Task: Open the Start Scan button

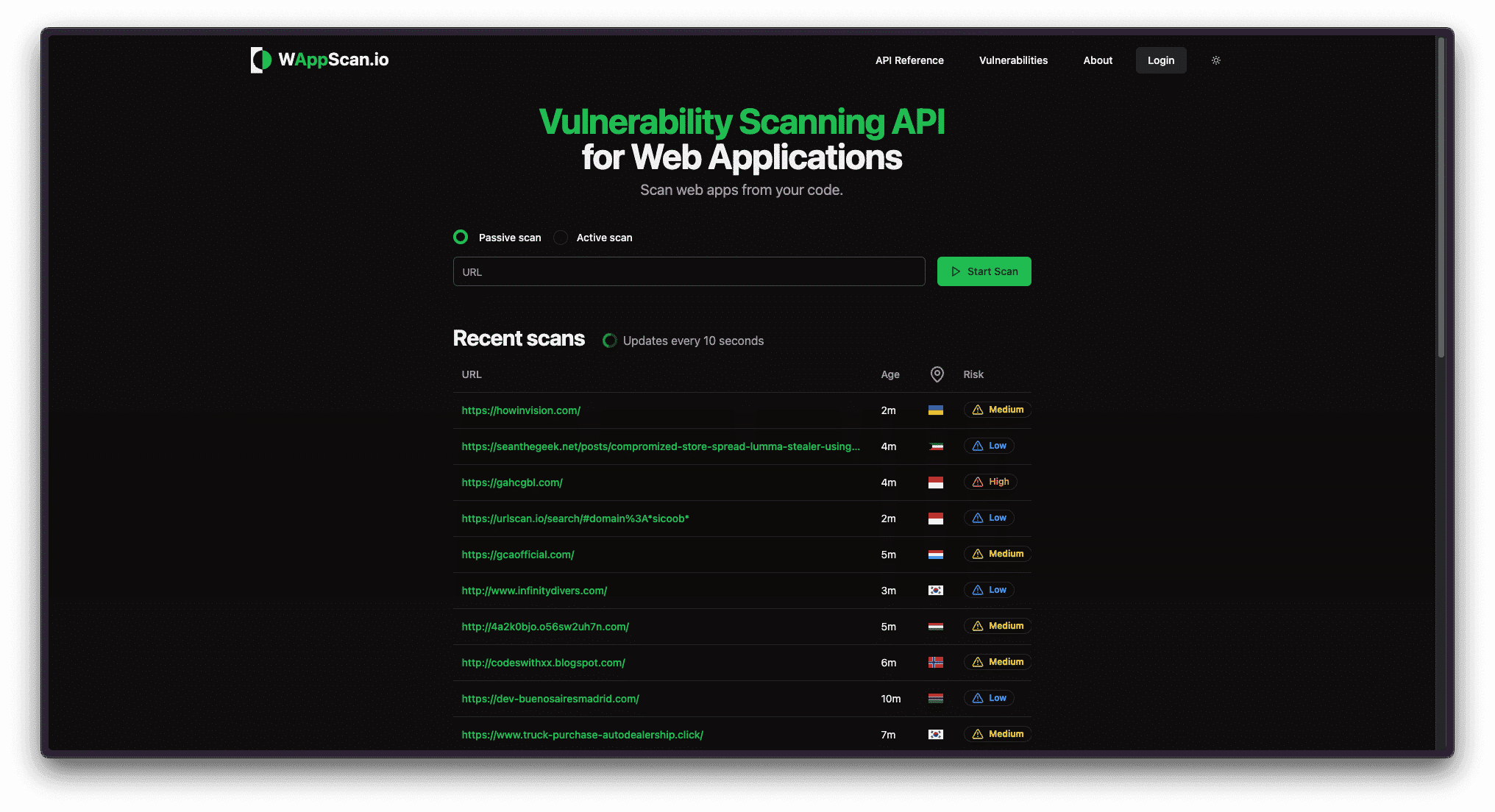Action: pos(984,271)
